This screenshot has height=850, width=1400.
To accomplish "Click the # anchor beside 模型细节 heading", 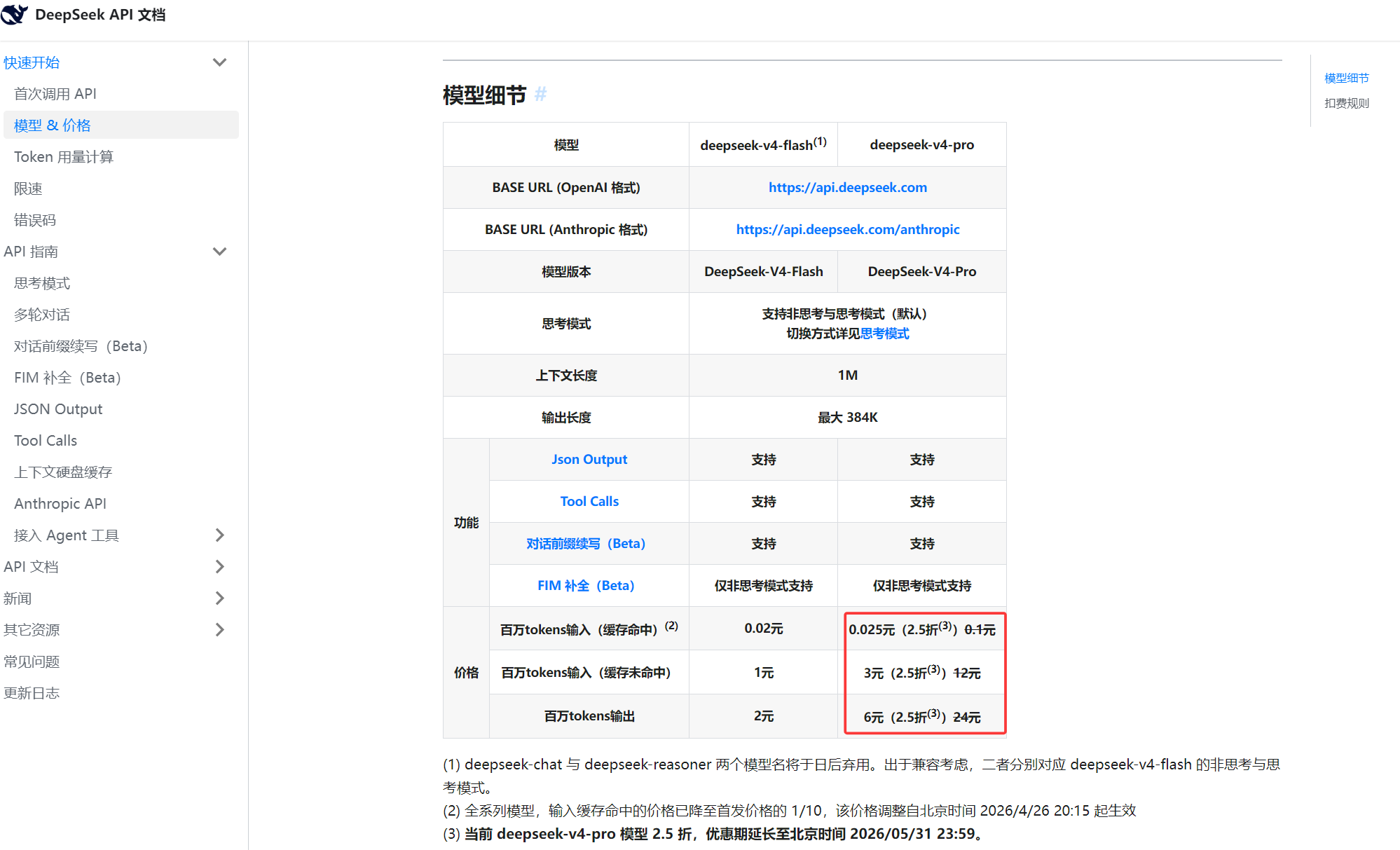I will click(540, 95).
